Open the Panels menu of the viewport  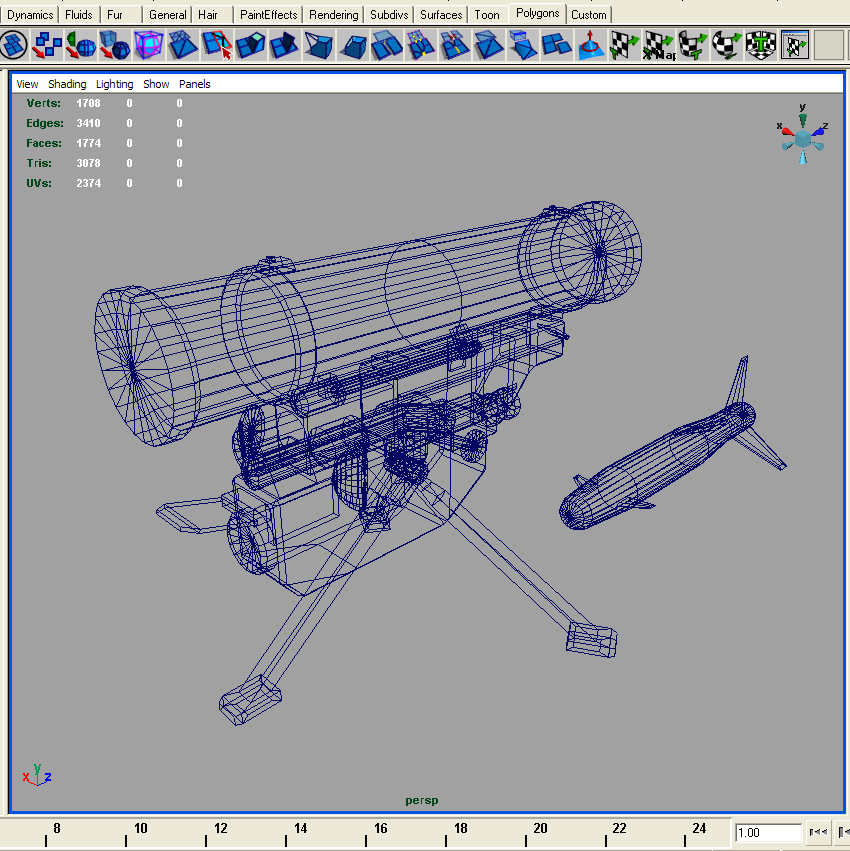coord(195,84)
